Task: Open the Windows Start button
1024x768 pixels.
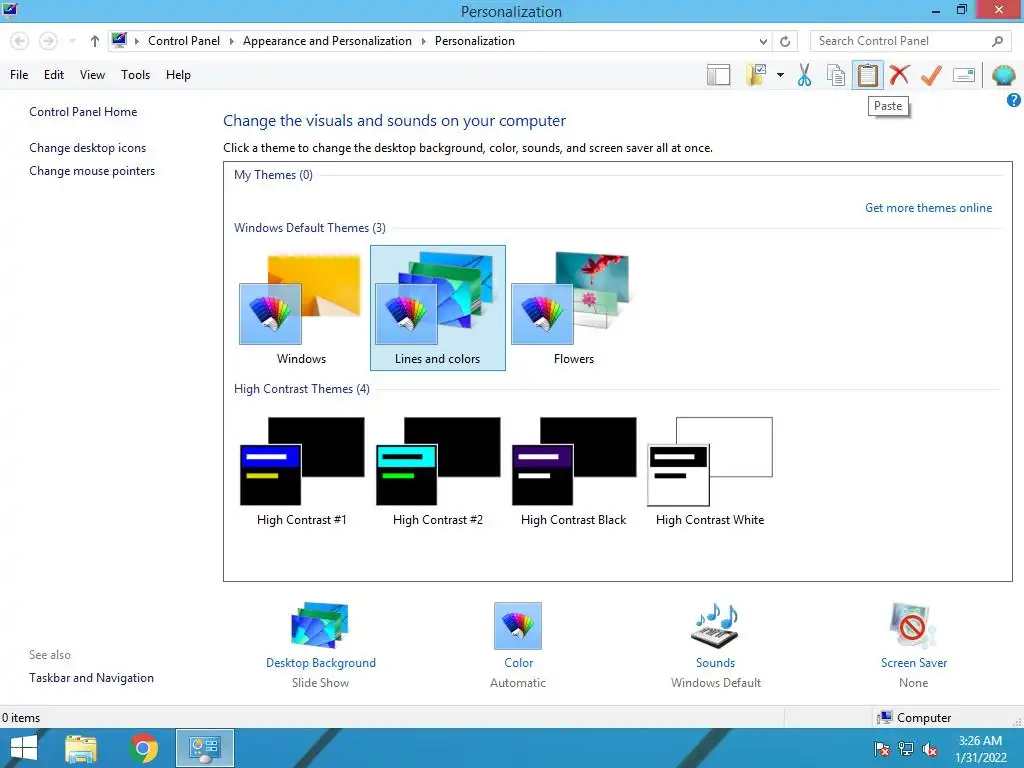Action: coord(24,748)
